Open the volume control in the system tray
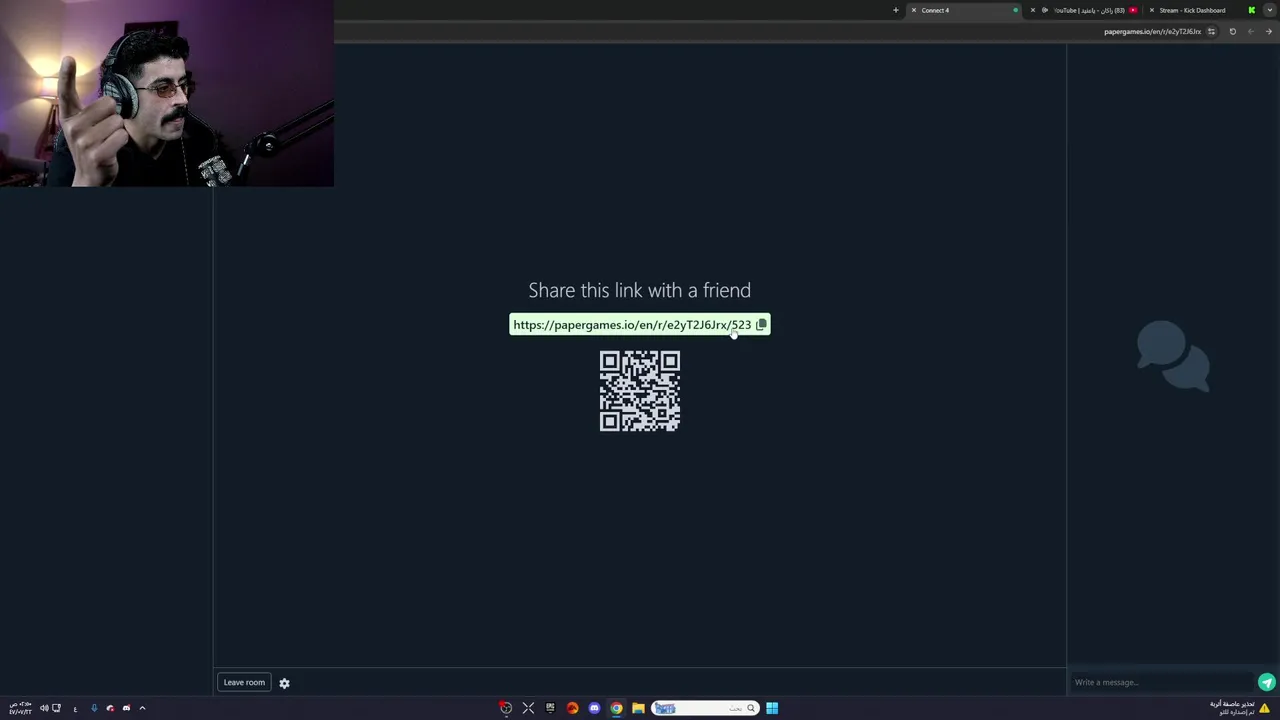This screenshot has height=720, width=1280. click(x=44, y=708)
